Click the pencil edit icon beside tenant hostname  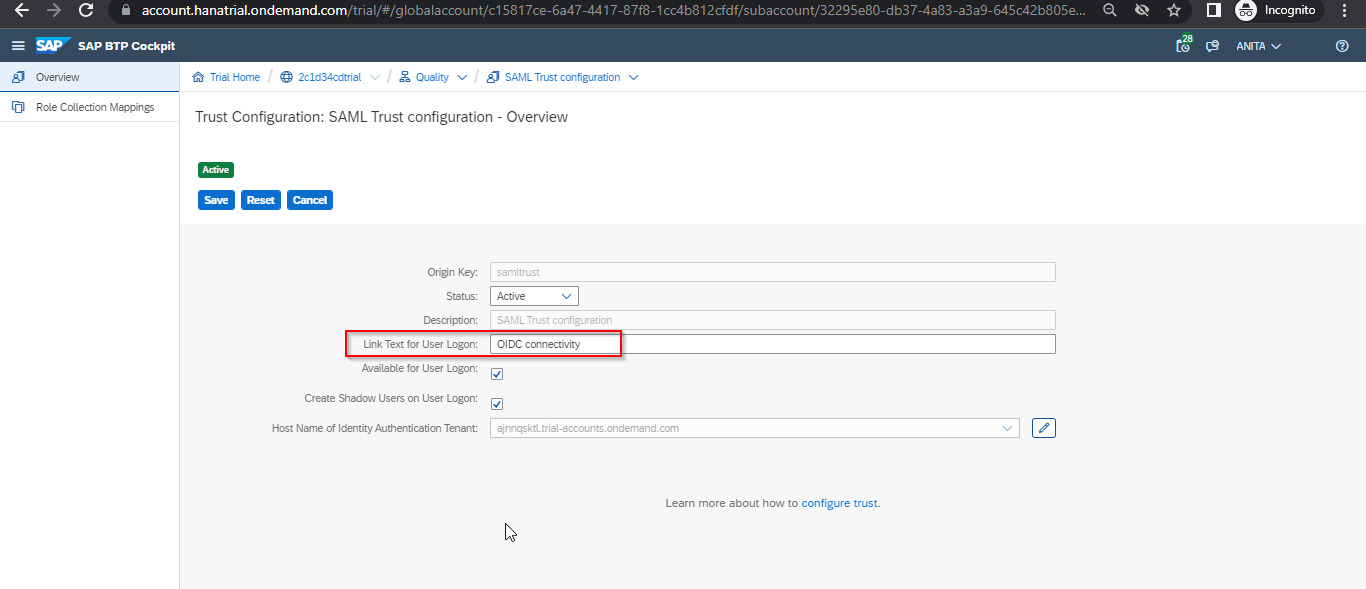click(x=1043, y=427)
